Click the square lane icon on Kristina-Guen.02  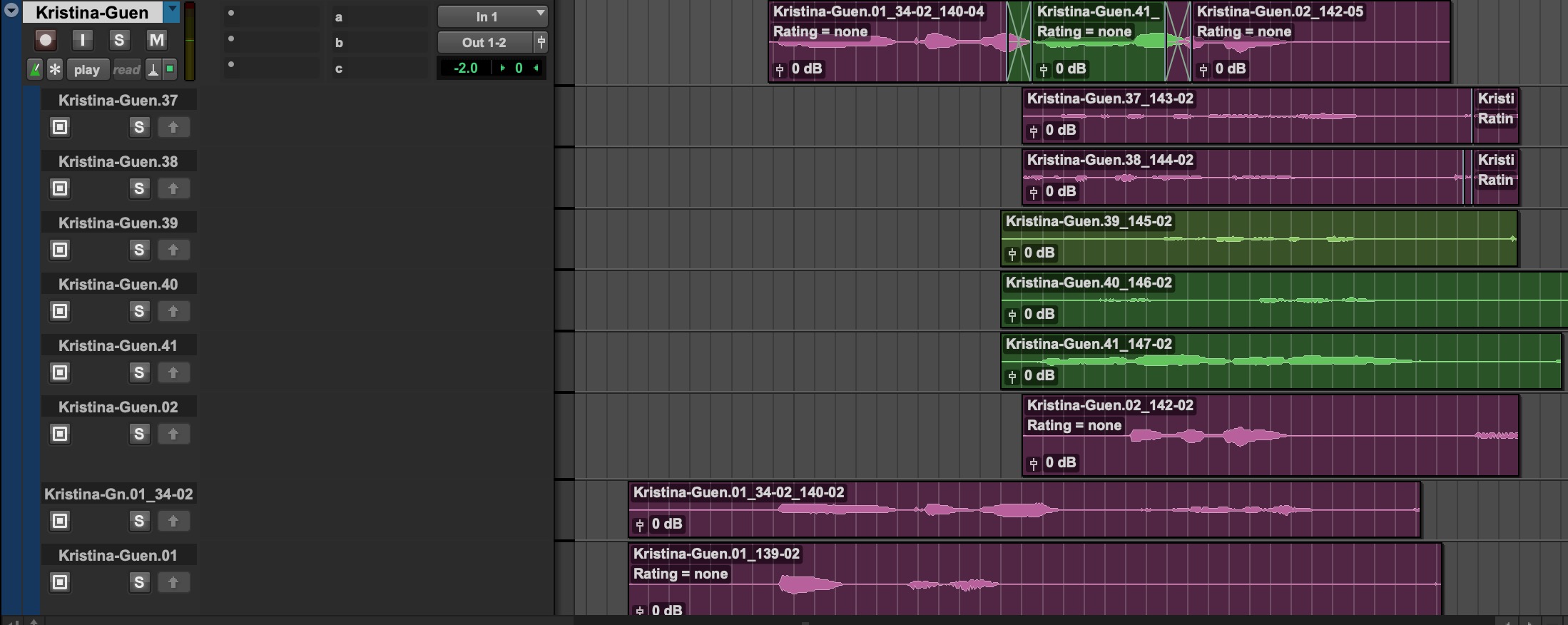coord(60,434)
